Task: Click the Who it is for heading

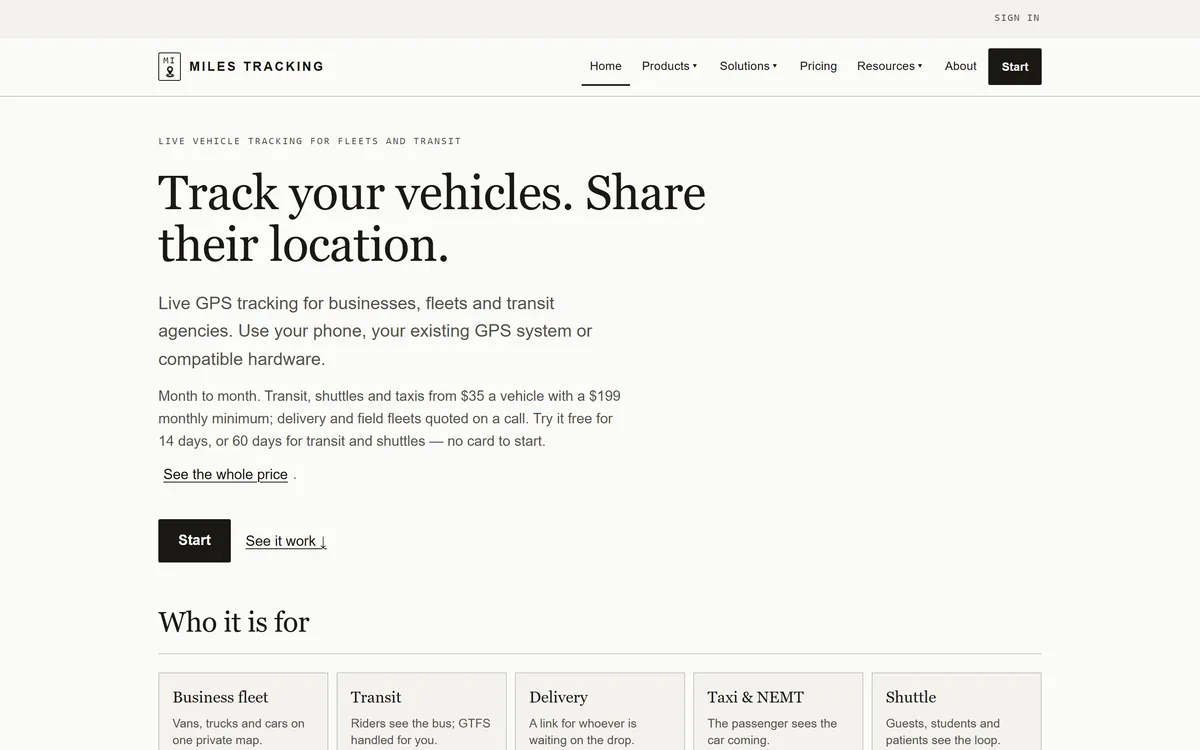Action: click(234, 622)
